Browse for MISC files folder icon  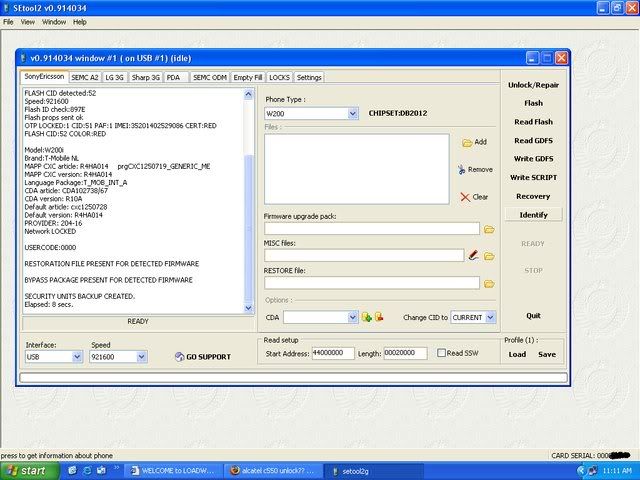coord(489,256)
